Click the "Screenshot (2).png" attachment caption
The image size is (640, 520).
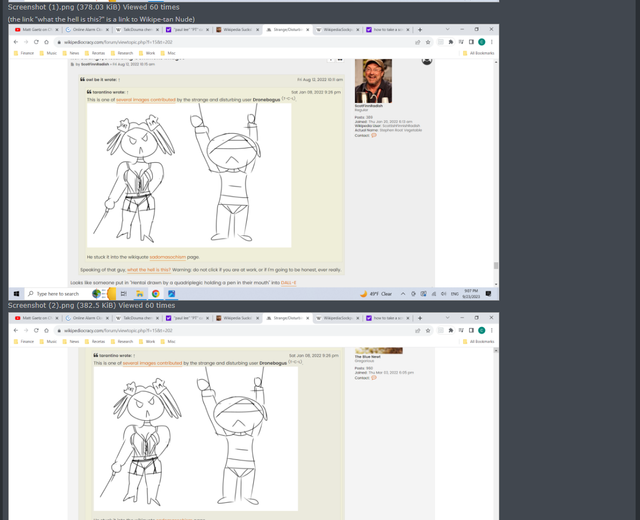91,305
